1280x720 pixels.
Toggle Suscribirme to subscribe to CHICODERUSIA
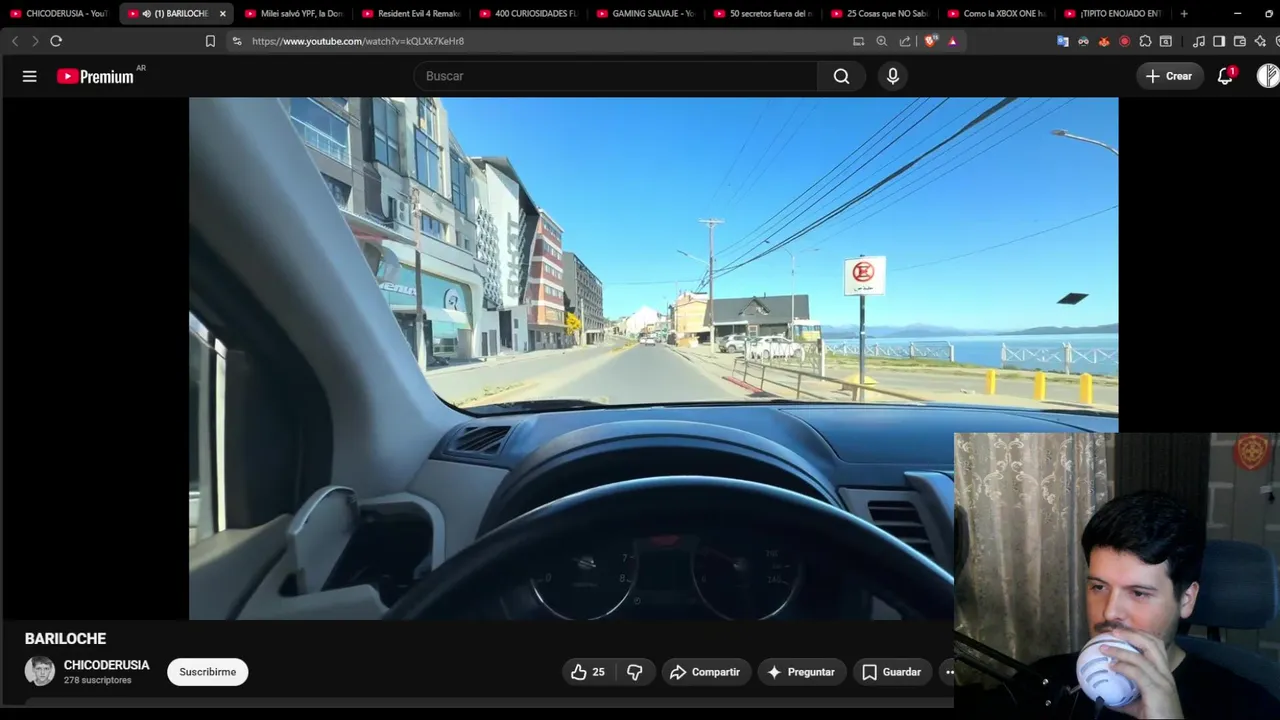pyautogui.click(x=207, y=672)
